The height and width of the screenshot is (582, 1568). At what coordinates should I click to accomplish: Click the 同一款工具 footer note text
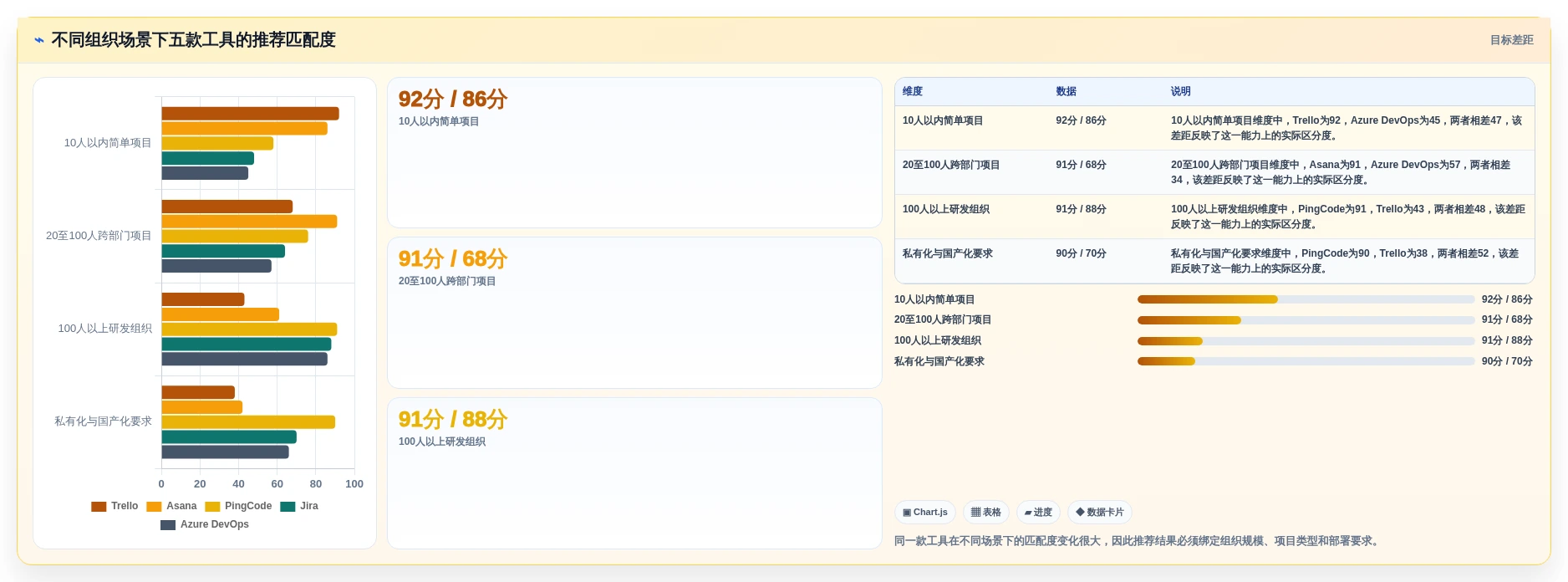(x=1137, y=541)
